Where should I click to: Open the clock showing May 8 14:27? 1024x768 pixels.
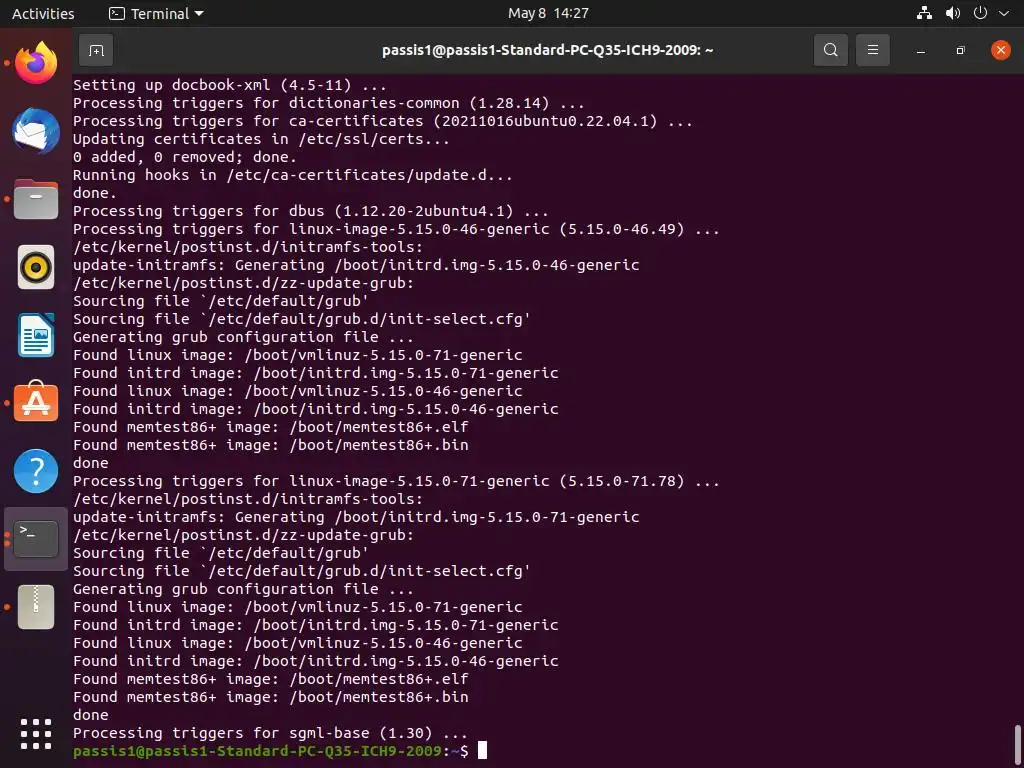pos(549,13)
